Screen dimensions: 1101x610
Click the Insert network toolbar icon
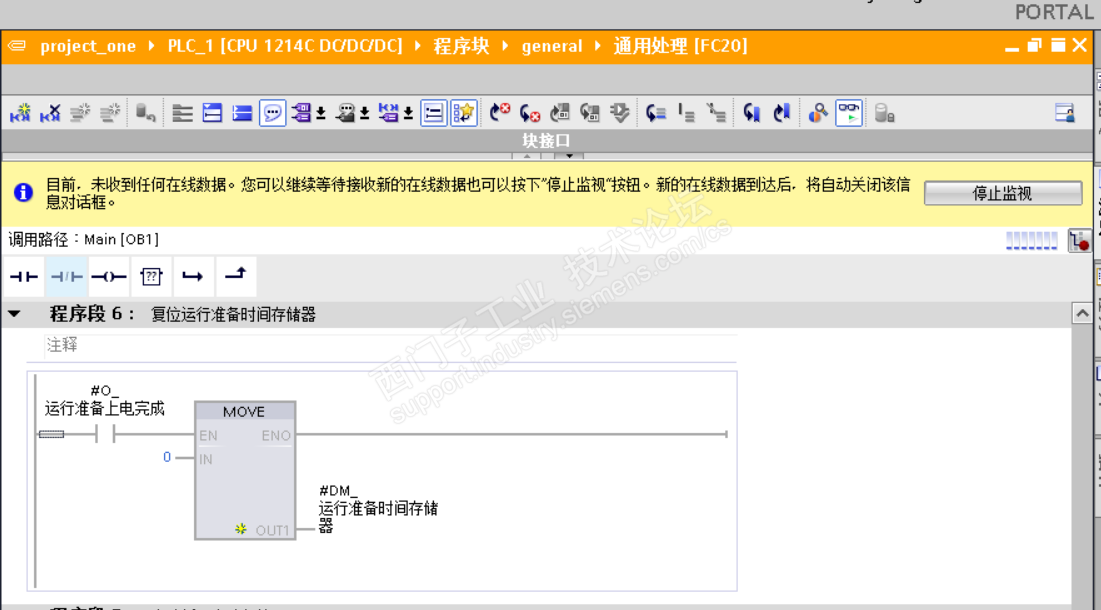(20, 113)
